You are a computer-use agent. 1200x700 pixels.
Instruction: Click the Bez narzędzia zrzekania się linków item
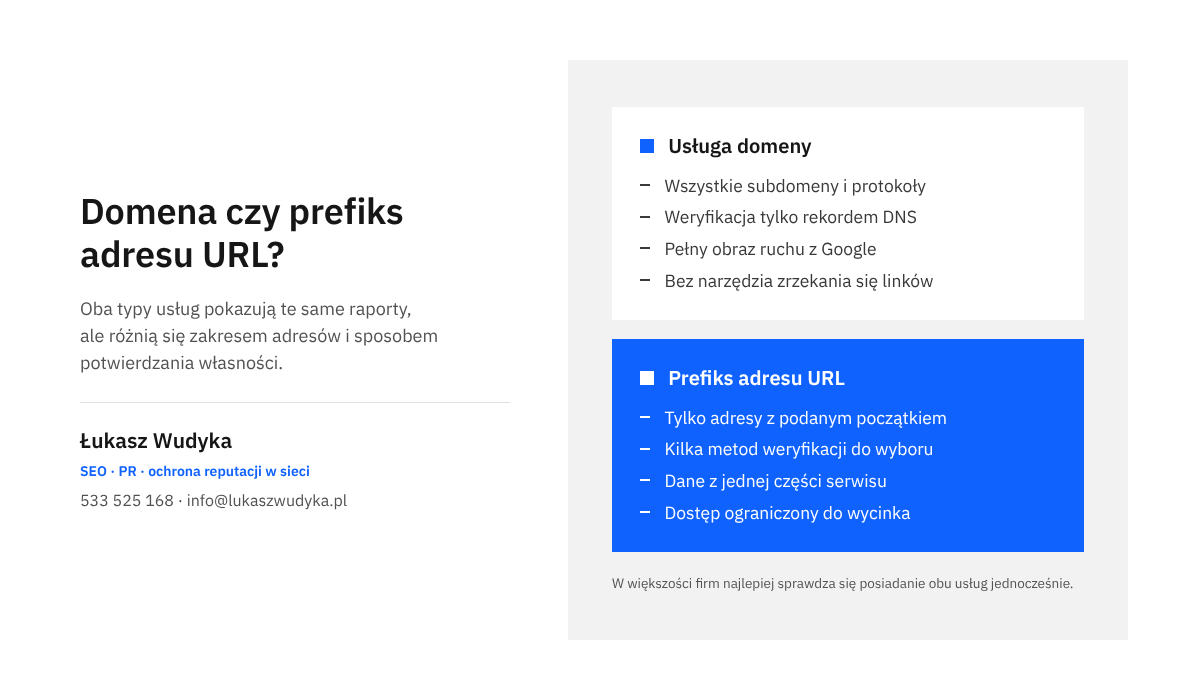click(799, 281)
